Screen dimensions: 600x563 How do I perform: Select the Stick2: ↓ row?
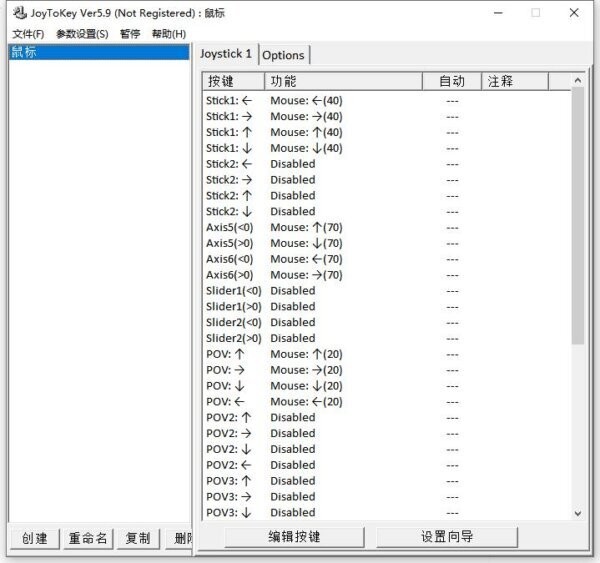click(x=386, y=212)
